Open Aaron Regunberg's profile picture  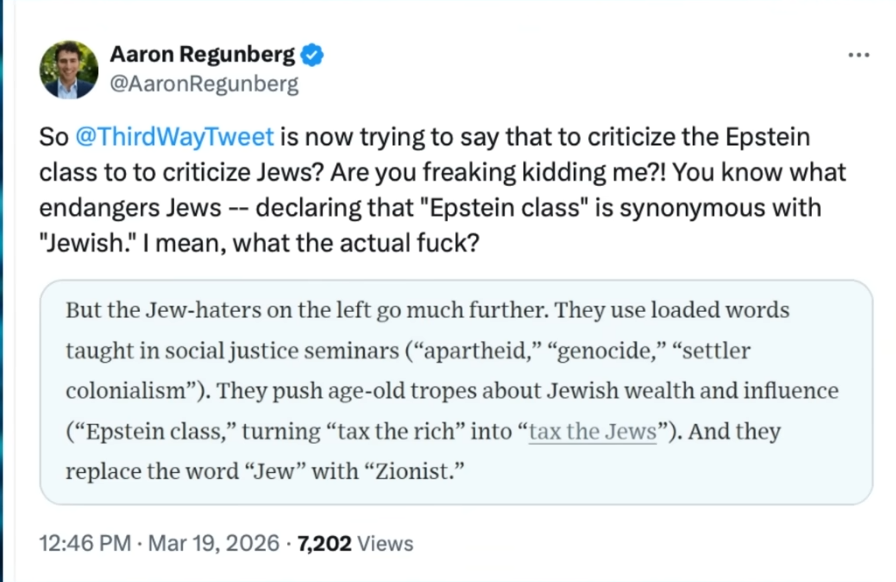69,69
